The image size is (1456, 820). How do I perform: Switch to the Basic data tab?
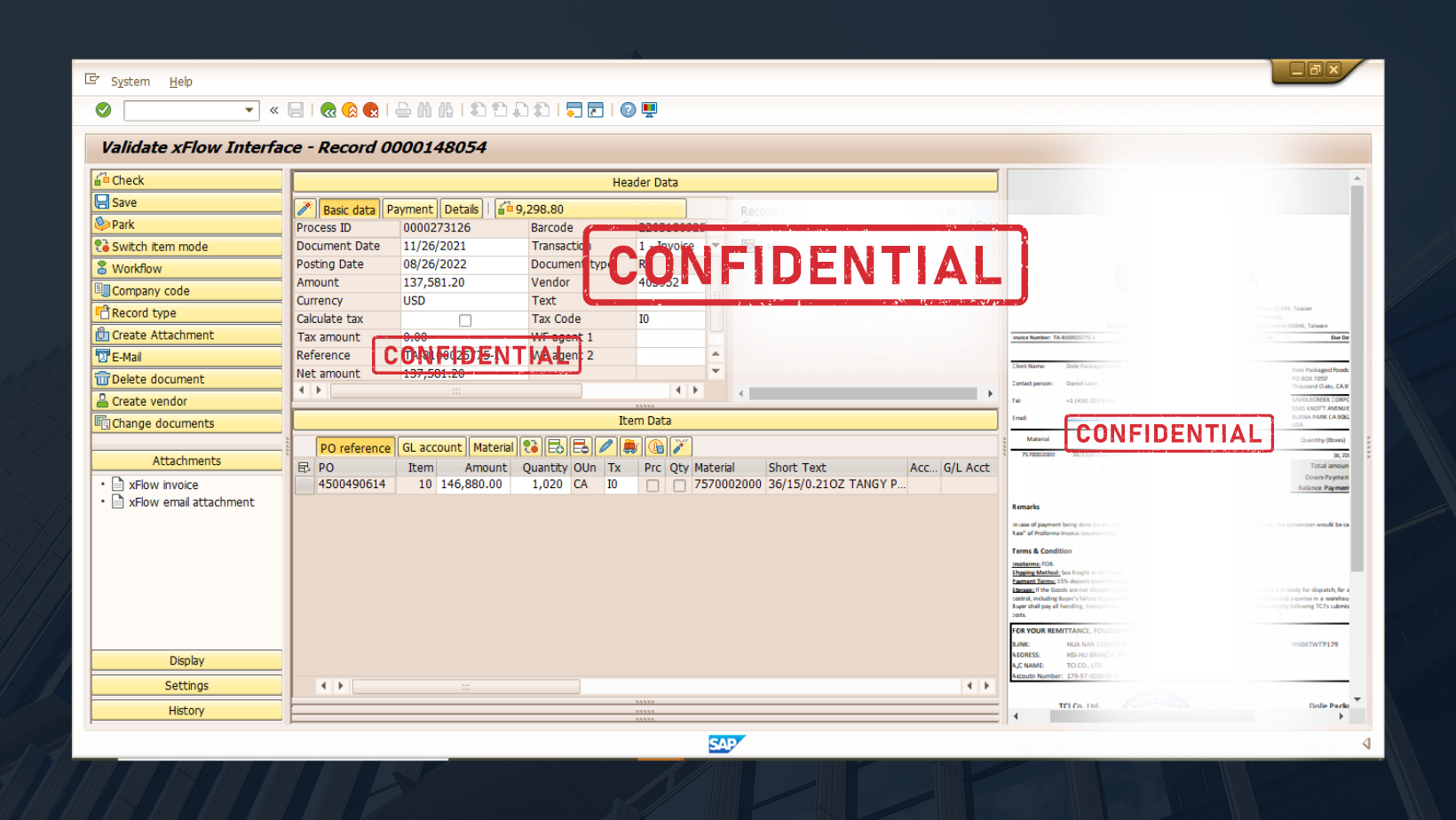[x=349, y=209]
